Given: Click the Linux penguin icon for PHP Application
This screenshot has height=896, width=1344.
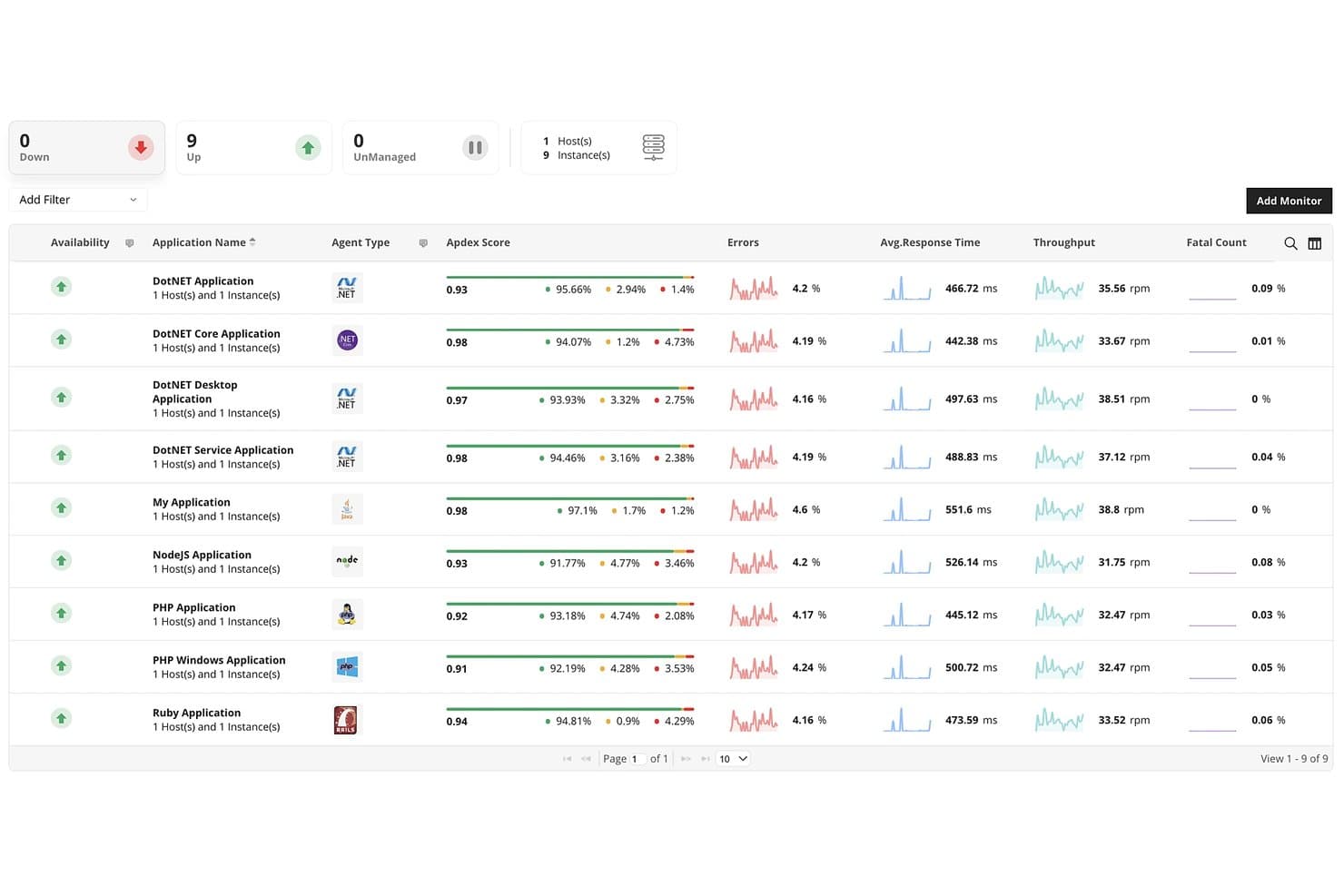Looking at the screenshot, I should (347, 615).
